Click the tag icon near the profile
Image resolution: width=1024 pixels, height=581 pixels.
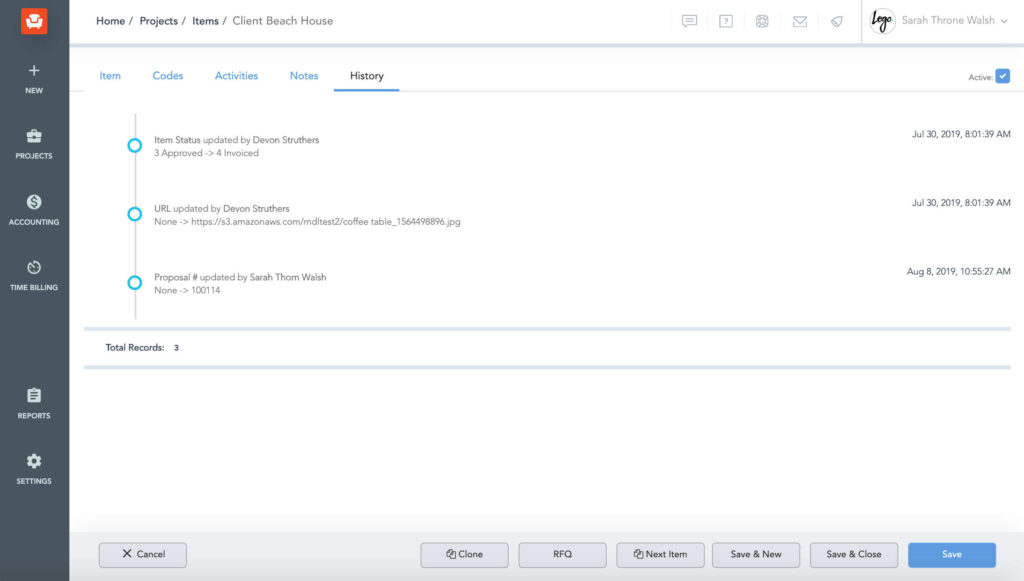(836, 21)
